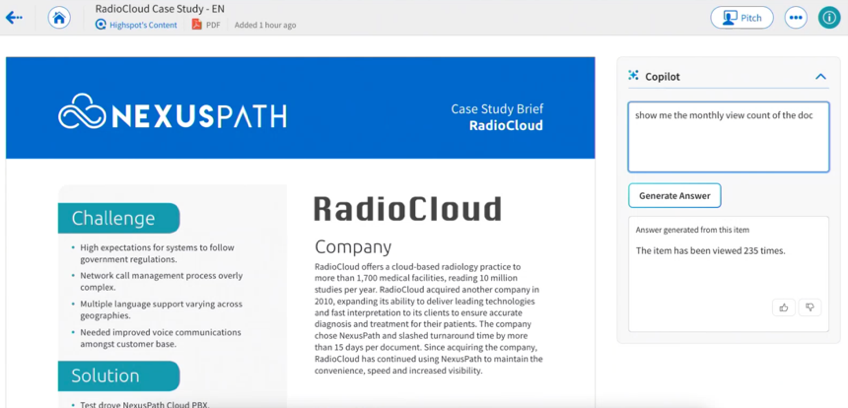Click the Pitch button
Image resolution: width=848 pixels, height=408 pixels.
pos(742,18)
